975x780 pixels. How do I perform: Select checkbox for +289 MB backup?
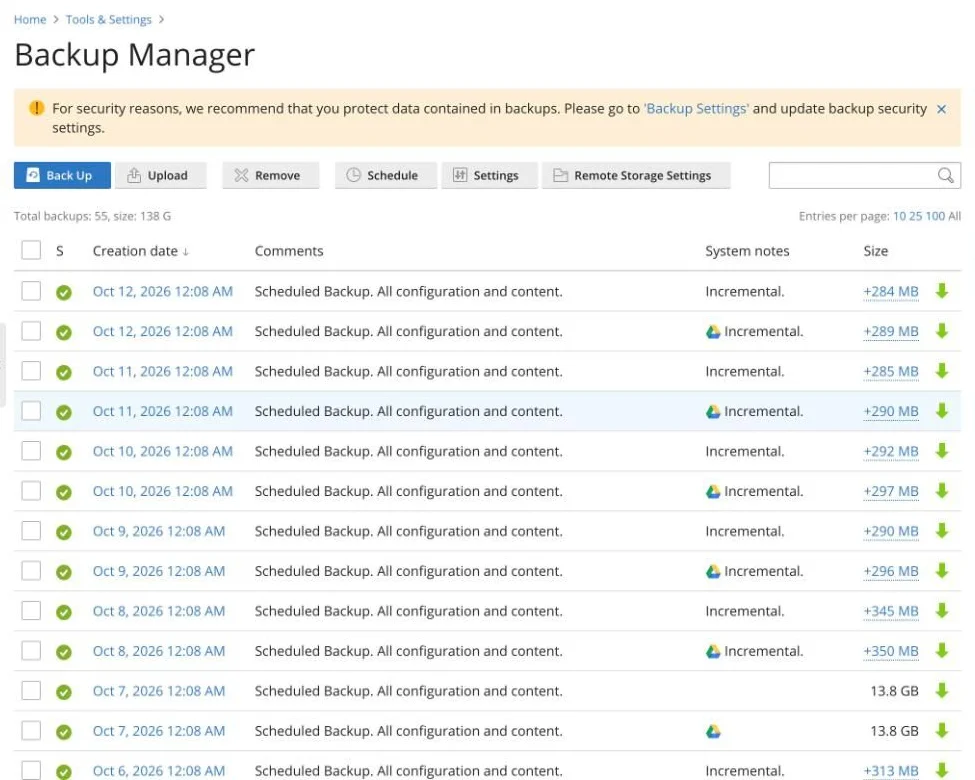coord(31,330)
